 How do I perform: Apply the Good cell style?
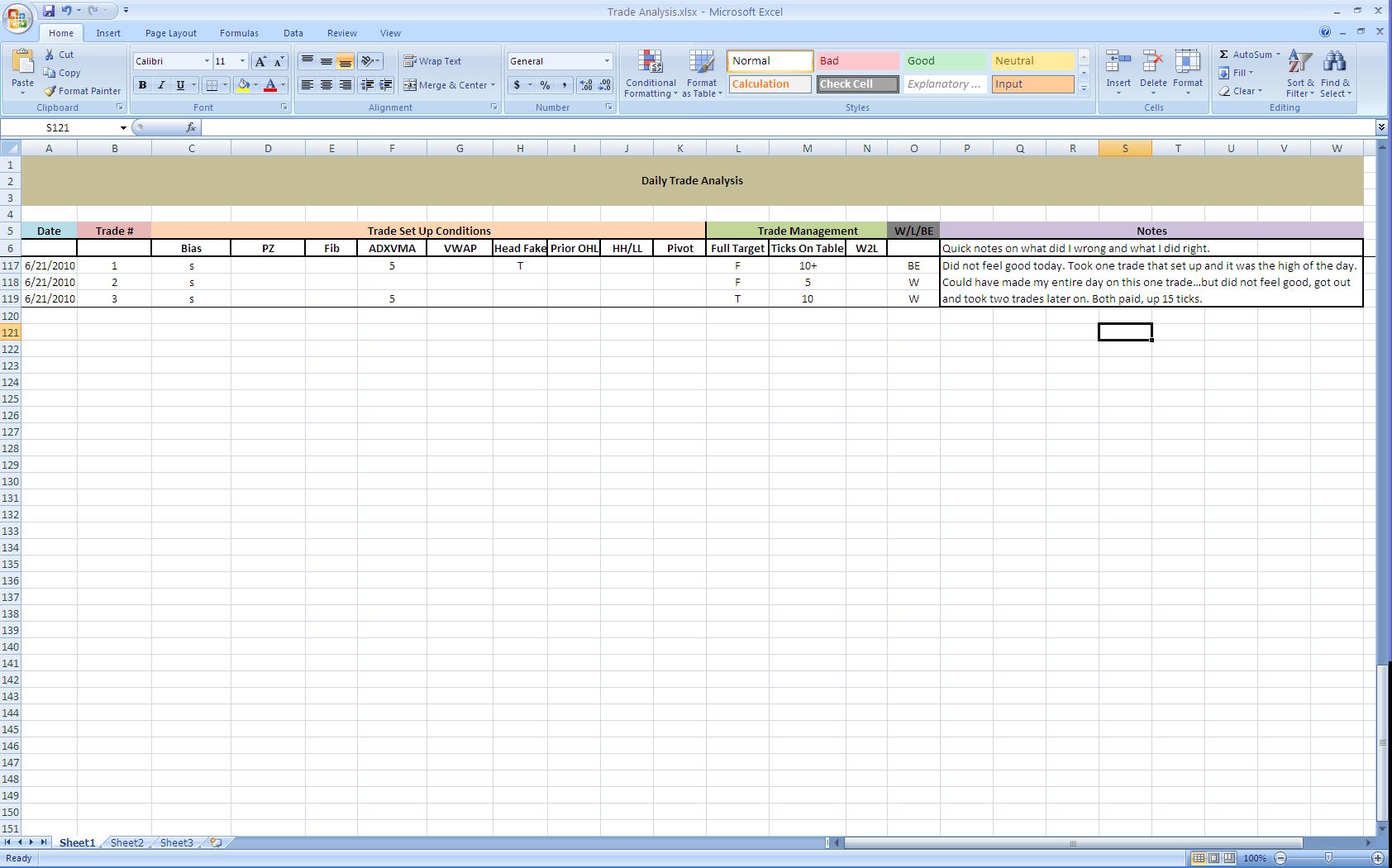pos(946,61)
